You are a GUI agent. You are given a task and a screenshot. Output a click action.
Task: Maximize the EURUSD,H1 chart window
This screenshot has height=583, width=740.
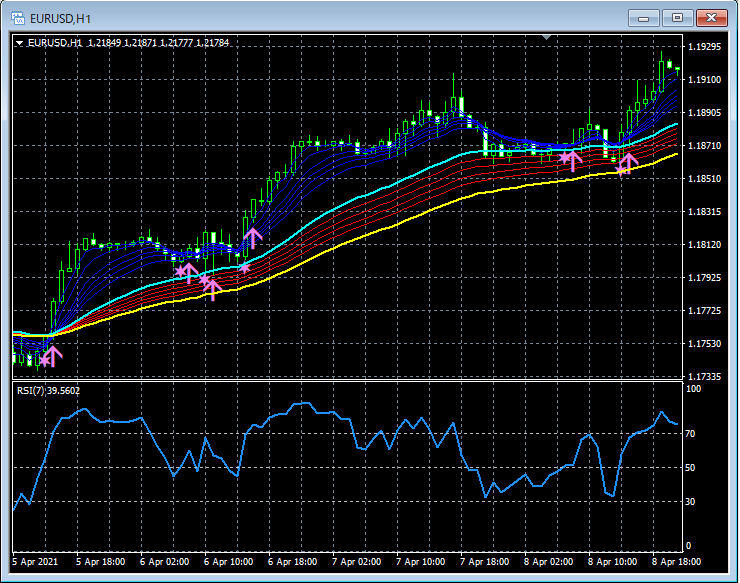point(678,18)
